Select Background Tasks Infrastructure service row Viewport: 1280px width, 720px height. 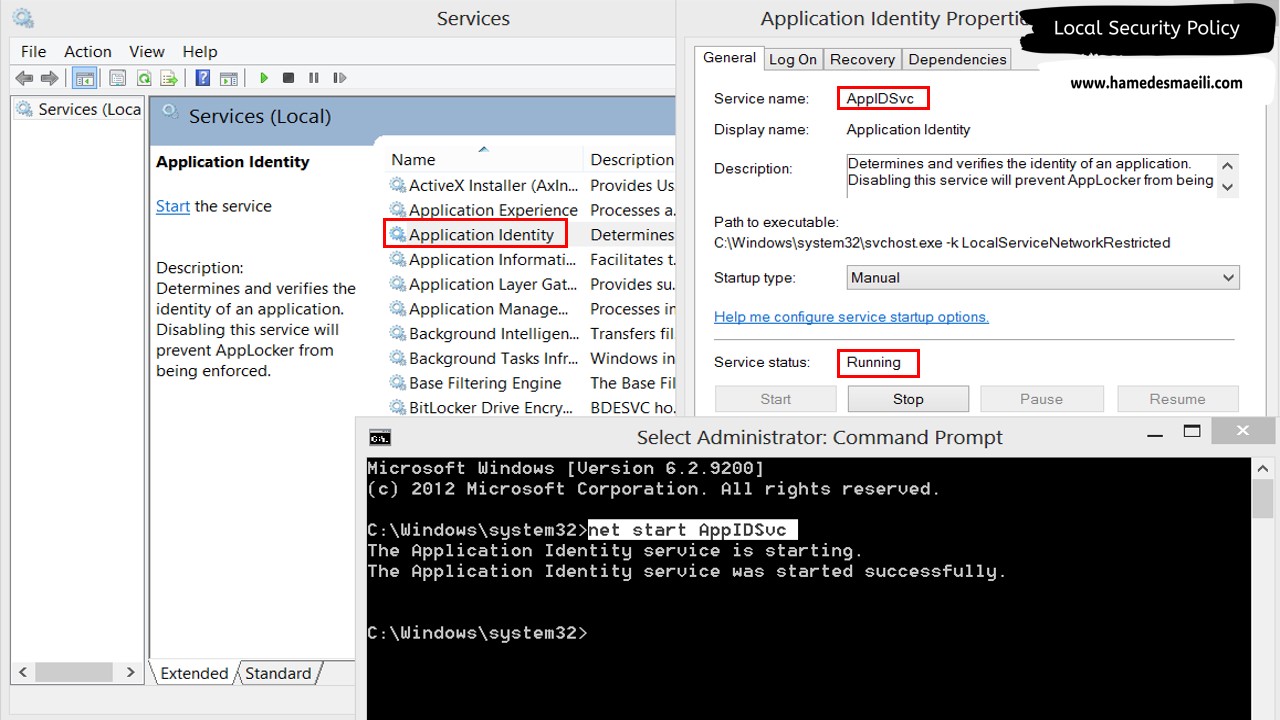pyautogui.click(x=530, y=358)
